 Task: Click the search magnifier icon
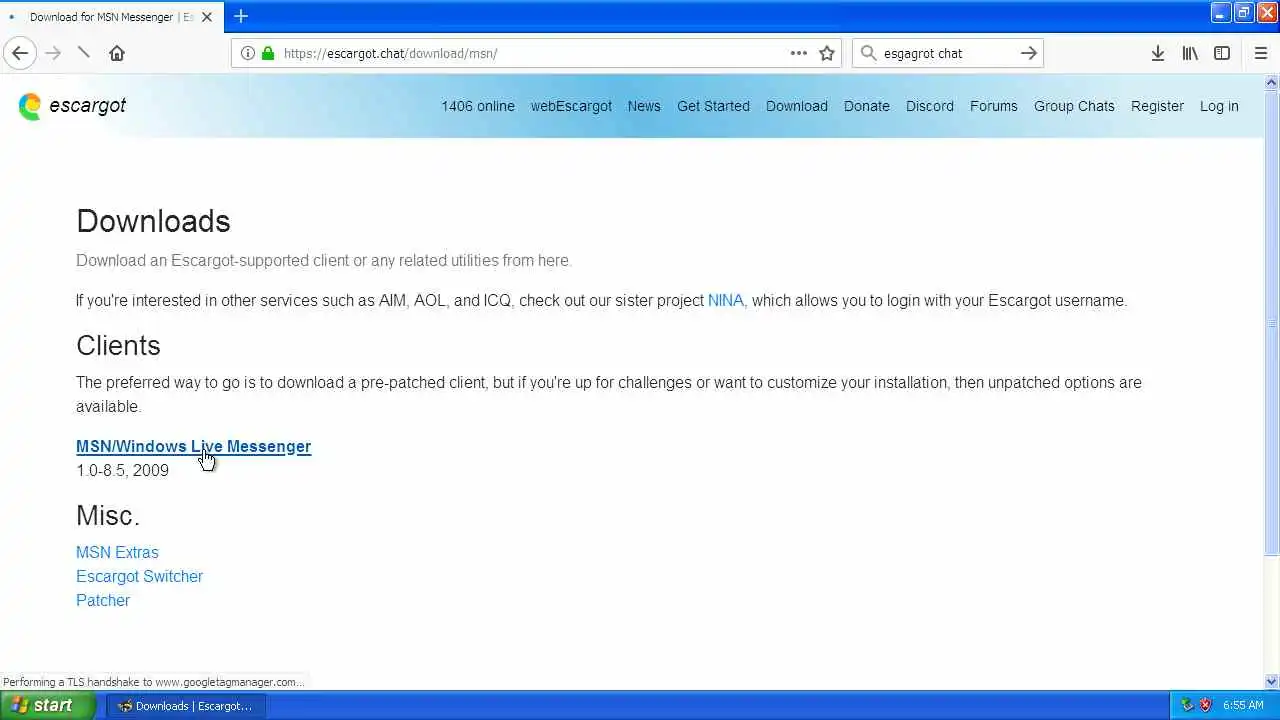coord(868,53)
